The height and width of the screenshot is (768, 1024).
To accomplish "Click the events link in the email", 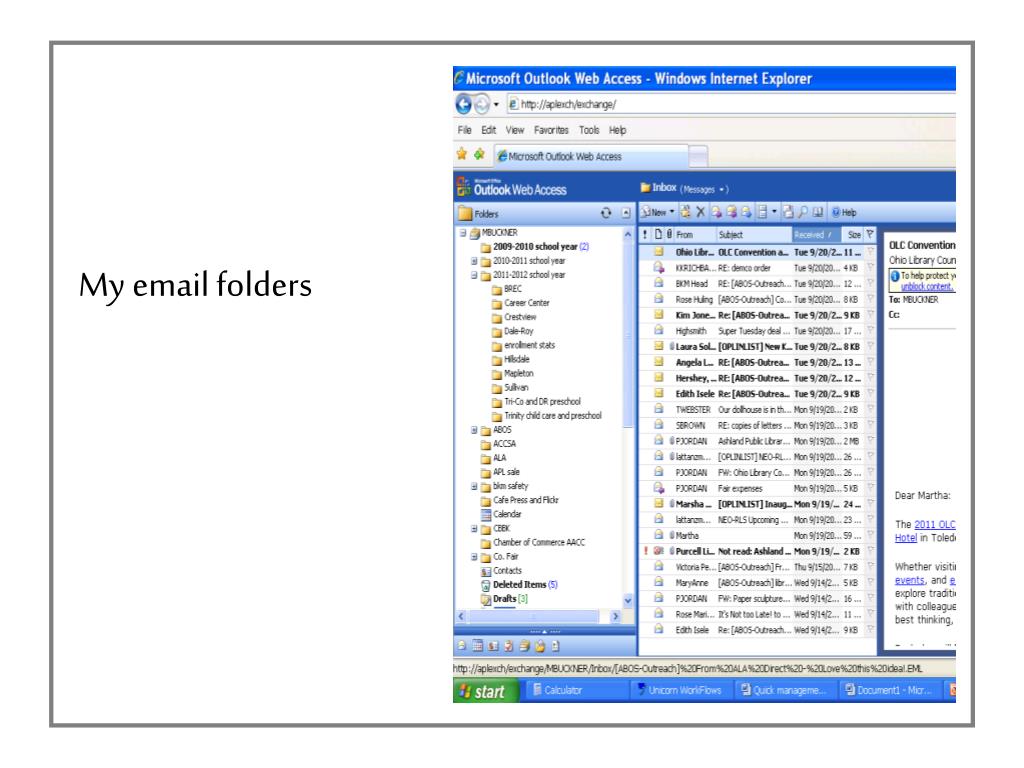I will point(910,580).
